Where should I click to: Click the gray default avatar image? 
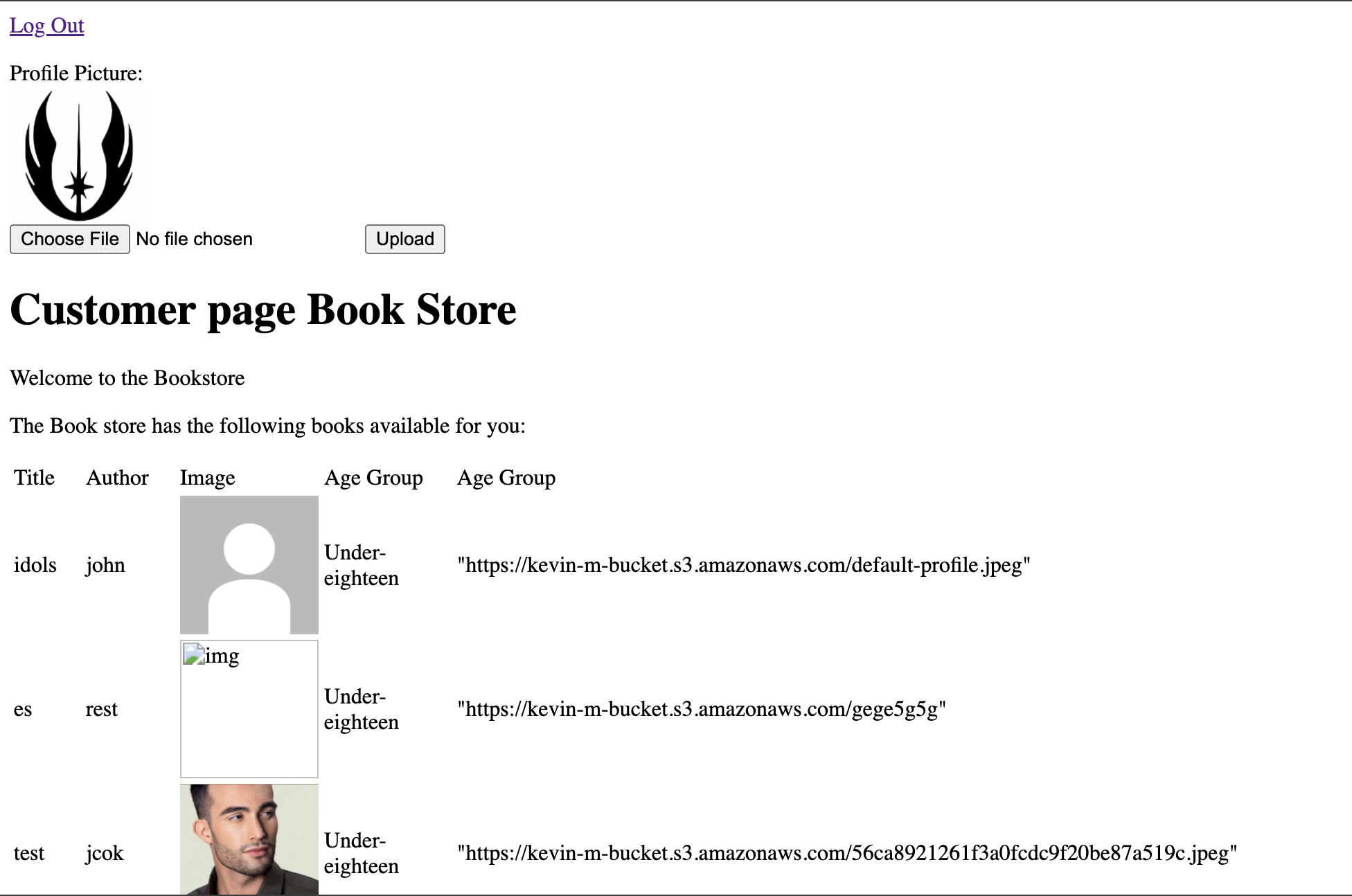tap(249, 564)
